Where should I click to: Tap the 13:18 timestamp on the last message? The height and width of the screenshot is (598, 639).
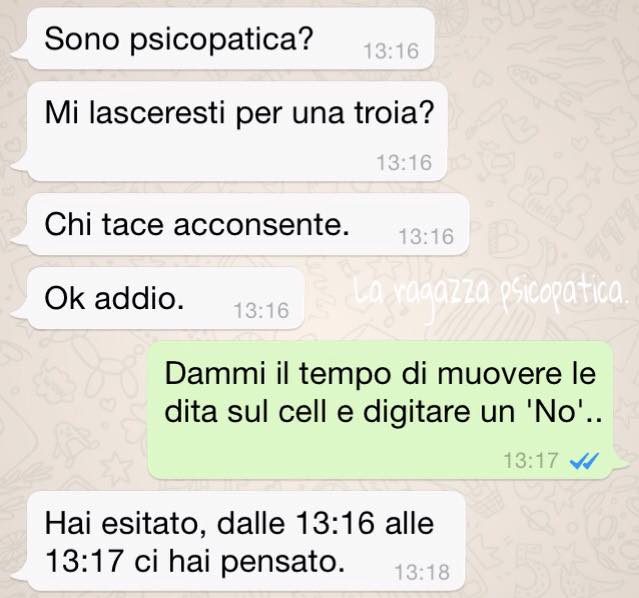pos(422,572)
